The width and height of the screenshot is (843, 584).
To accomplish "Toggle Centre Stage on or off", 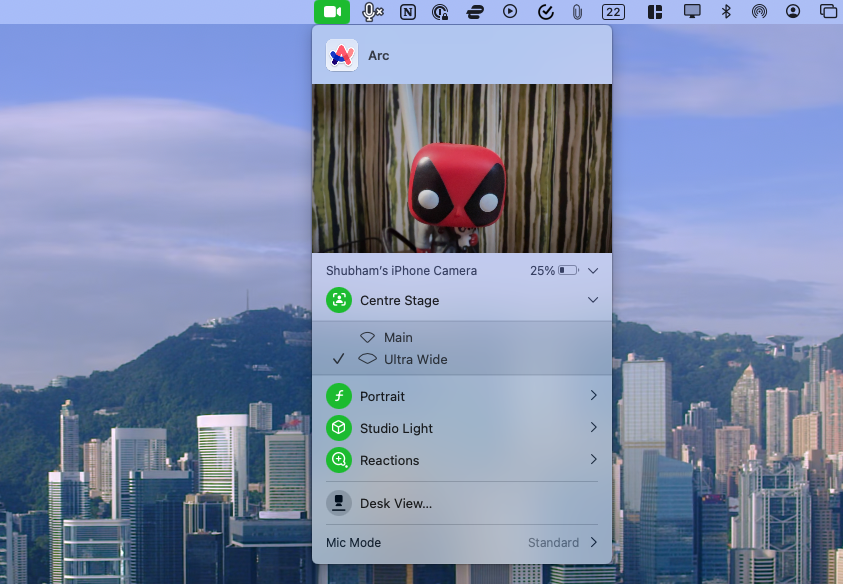I will (398, 300).
